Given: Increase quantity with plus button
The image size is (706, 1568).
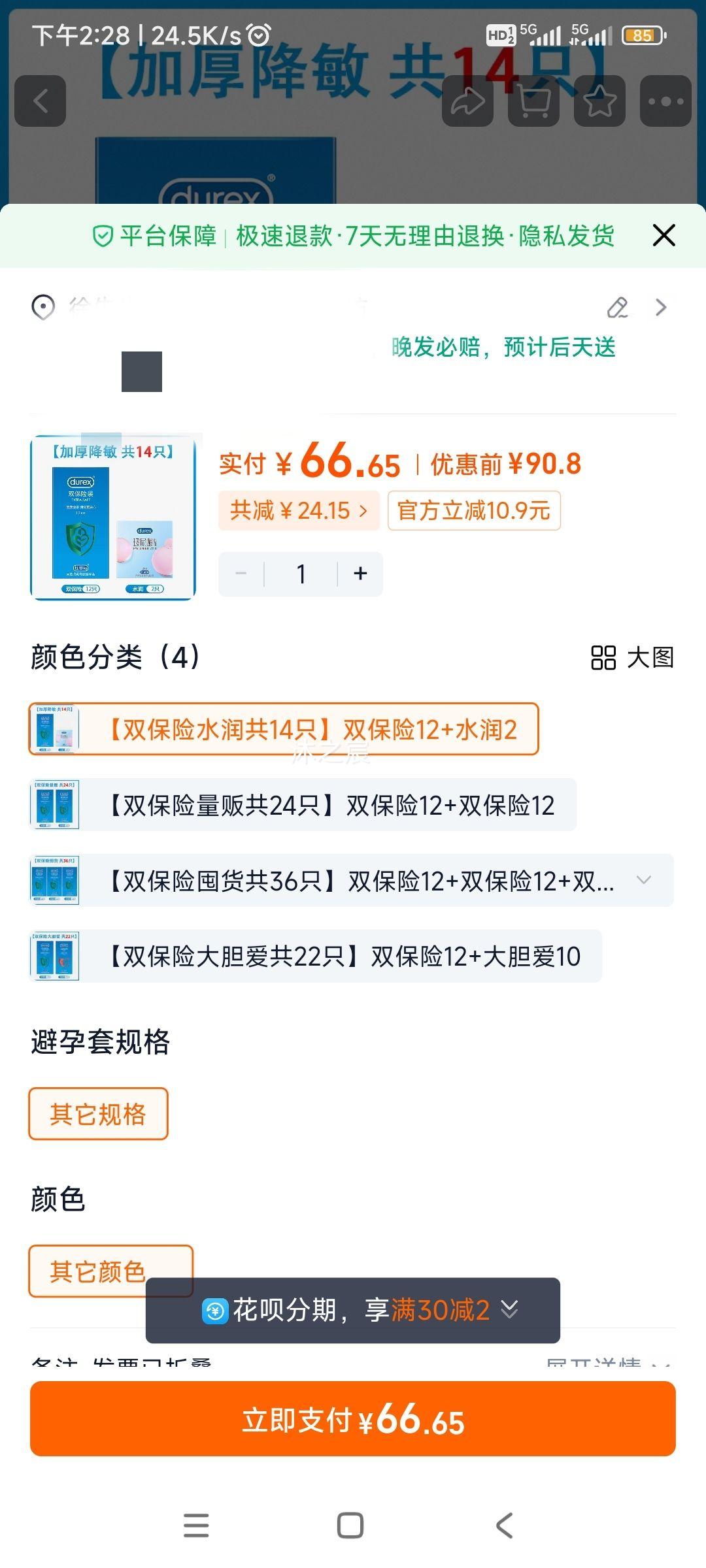Looking at the screenshot, I should pyautogui.click(x=360, y=574).
